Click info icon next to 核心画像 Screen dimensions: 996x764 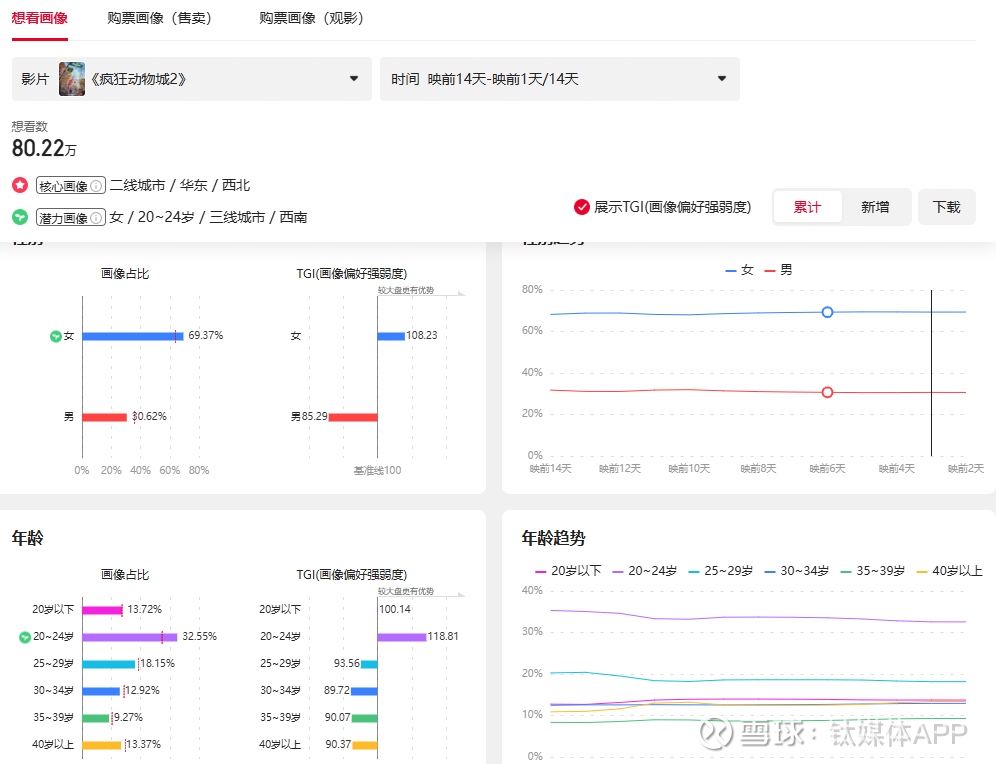pyautogui.click(x=96, y=186)
